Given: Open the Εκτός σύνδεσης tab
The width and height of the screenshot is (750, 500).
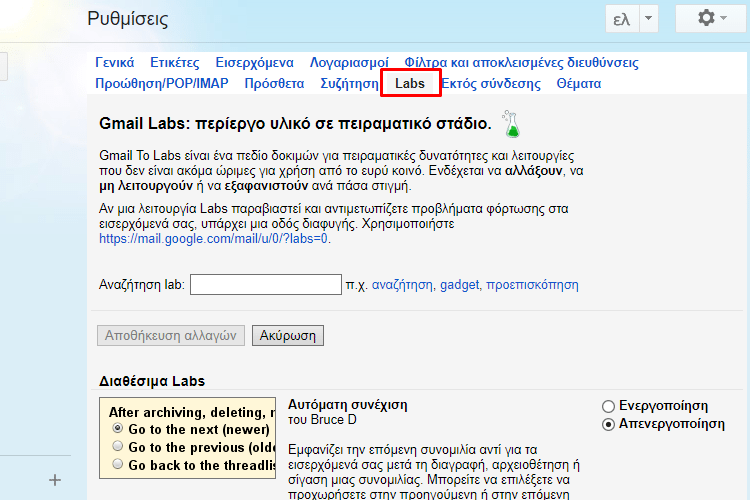Looking at the screenshot, I should tap(491, 84).
